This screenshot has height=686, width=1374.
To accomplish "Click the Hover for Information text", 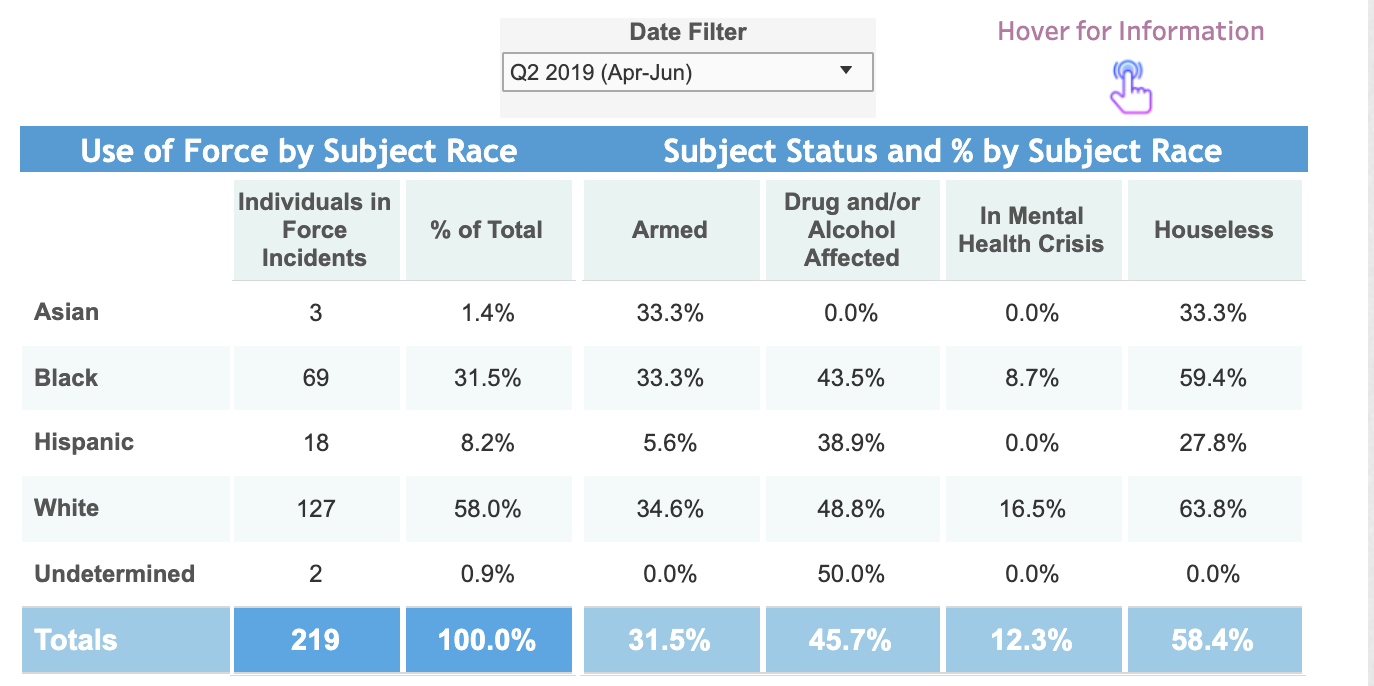I will click(1130, 31).
